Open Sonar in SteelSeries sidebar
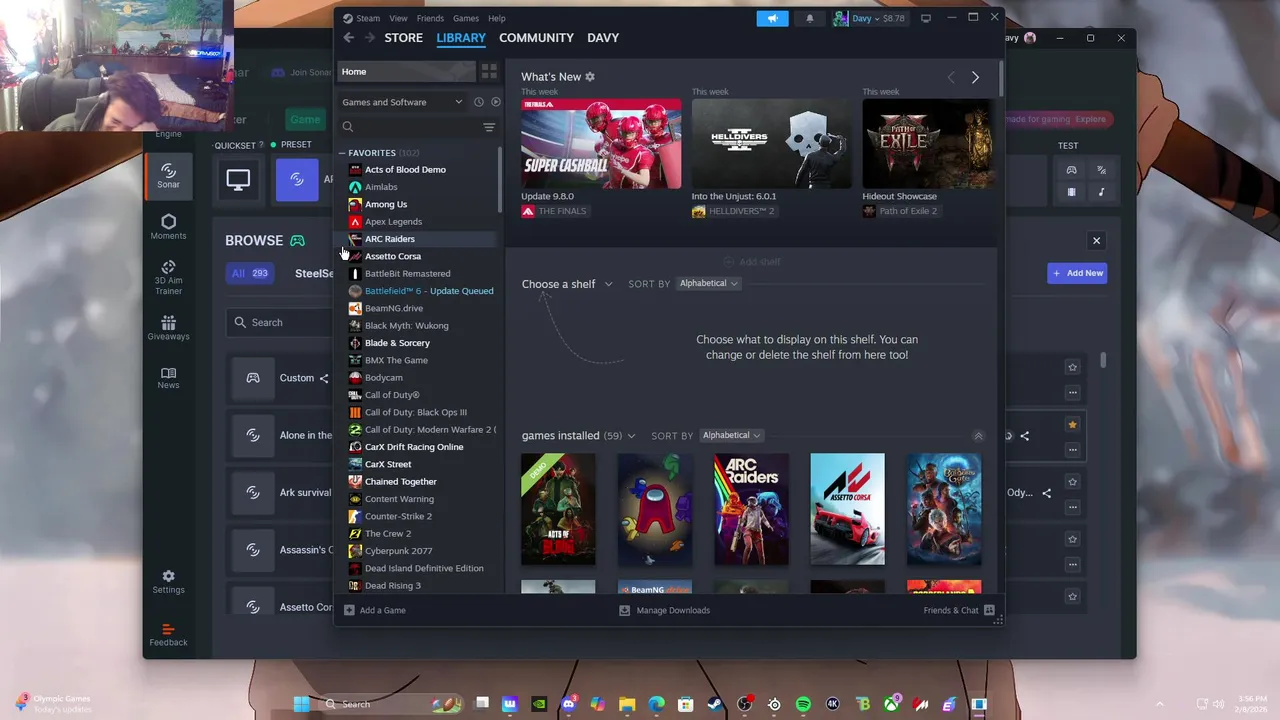The width and height of the screenshot is (1280, 720). click(x=168, y=175)
